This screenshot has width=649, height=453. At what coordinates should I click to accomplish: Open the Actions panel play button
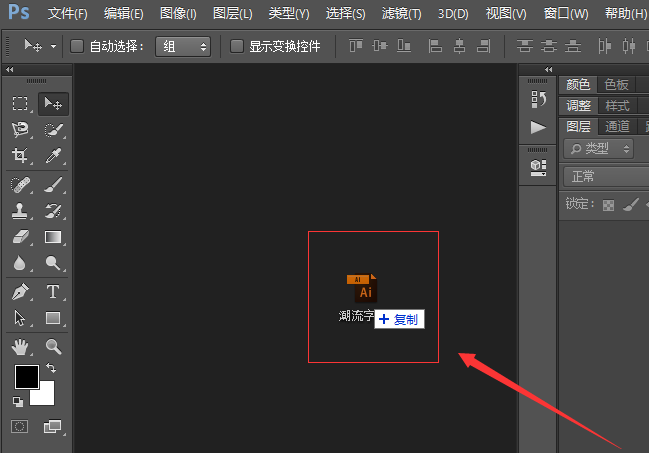click(x=538, y=127)
